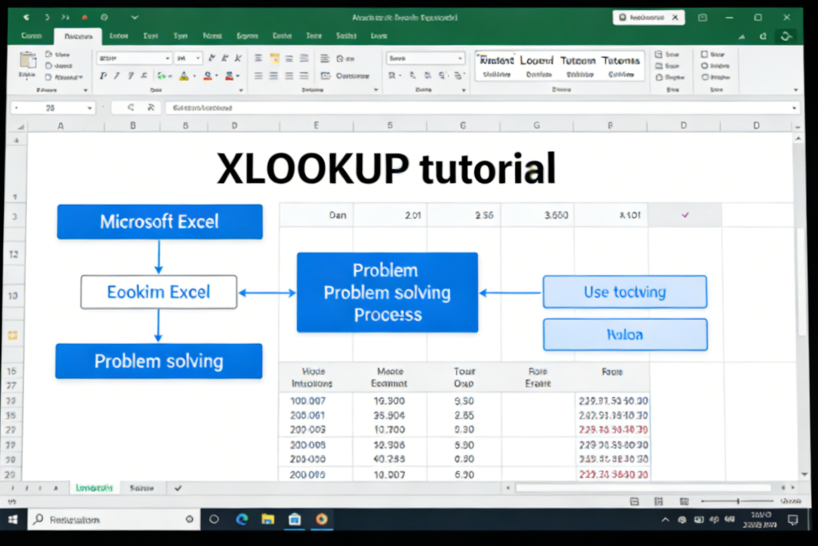The height and width of the screenshot is (546, 818).
Task: Click the Paste clipboard icon
Action: click(28, 60)
